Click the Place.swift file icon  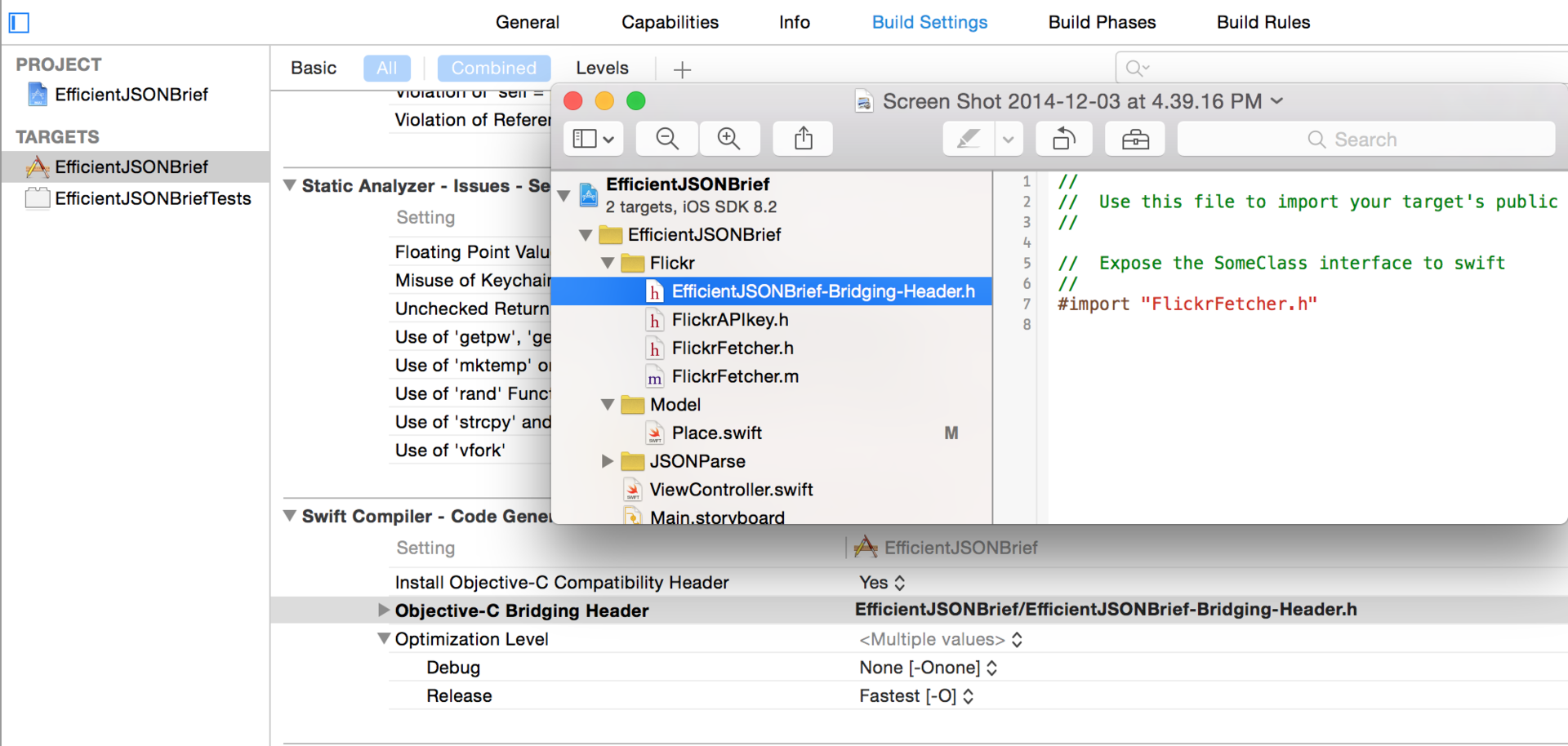point(654,433)
